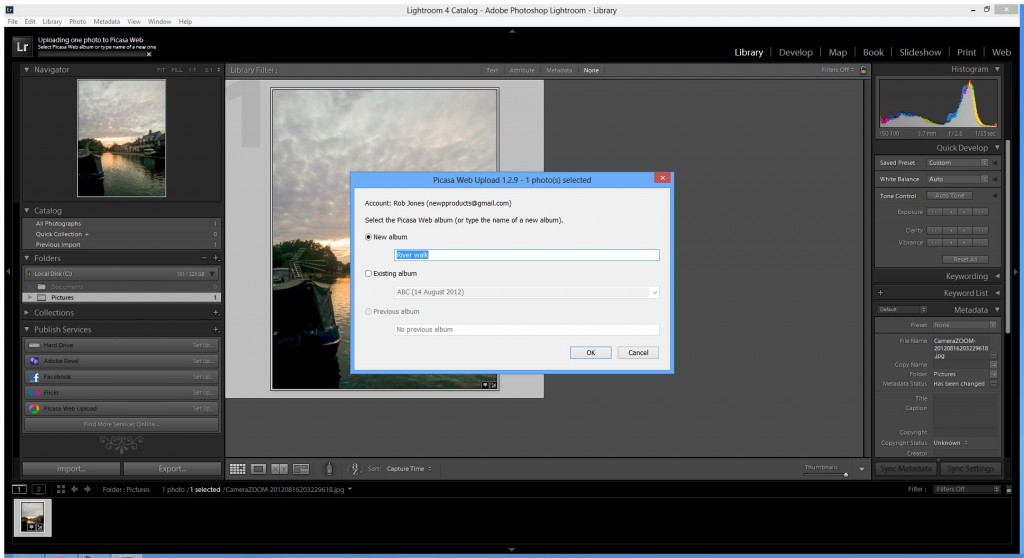Viewport: 1024px width, 558px height.
Task: Click the Facebook publish service icon
Action: click(34, 377)
